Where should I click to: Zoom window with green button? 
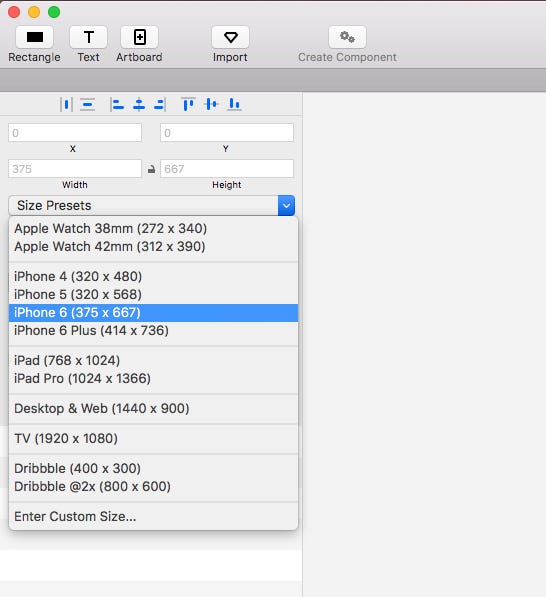[x=54, y=12]
